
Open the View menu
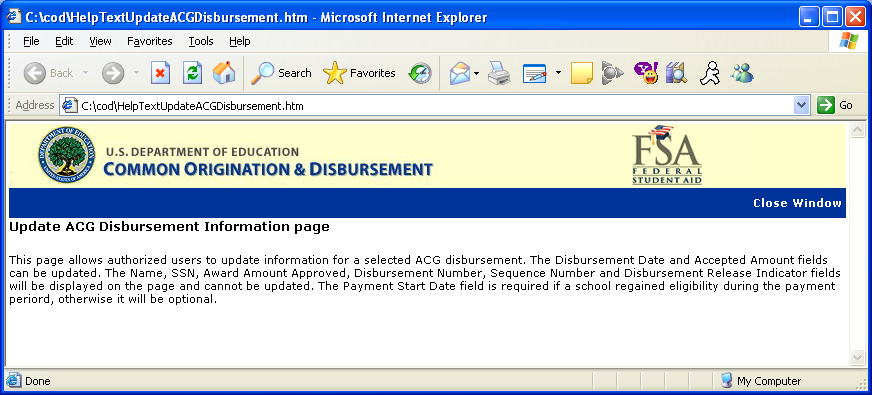point(100,41)
